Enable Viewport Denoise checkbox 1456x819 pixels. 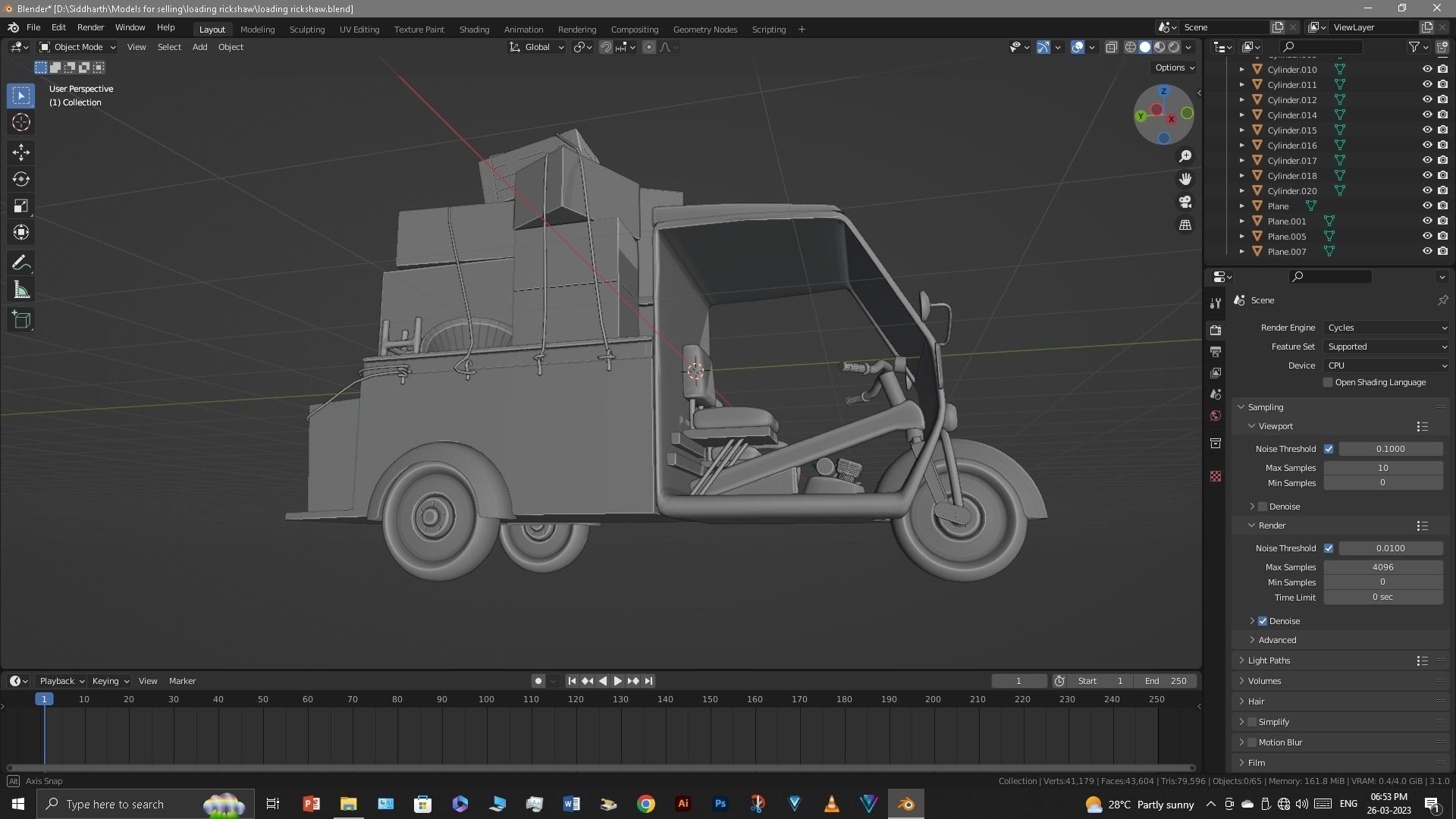1263,507
